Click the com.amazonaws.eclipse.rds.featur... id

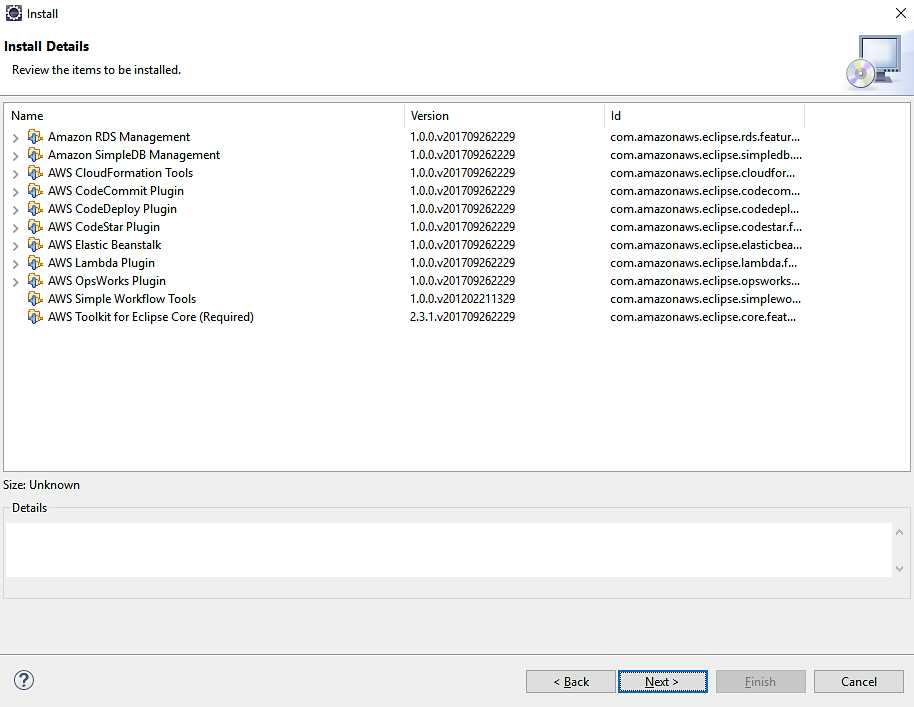705,137
